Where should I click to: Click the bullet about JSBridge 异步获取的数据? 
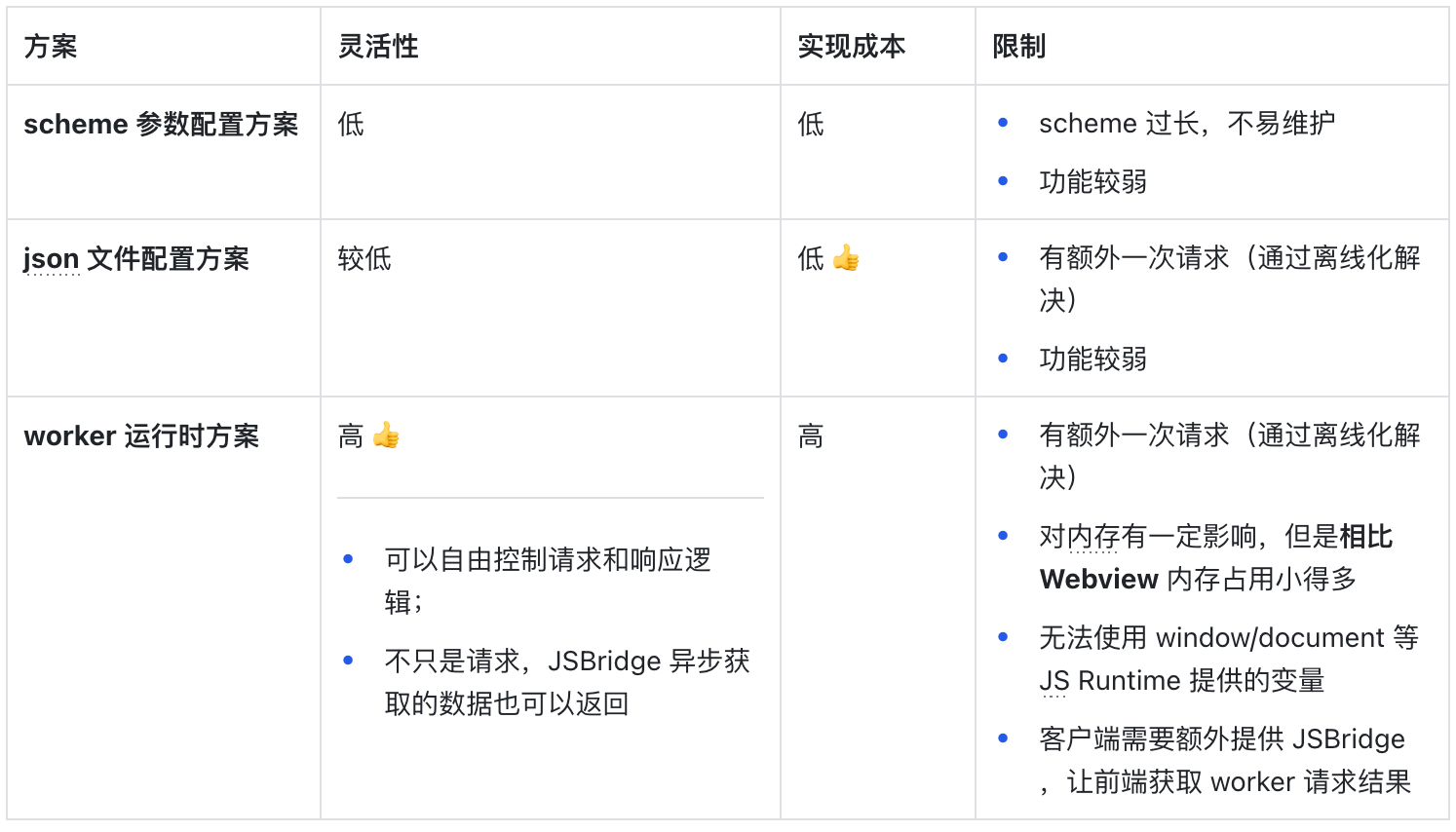pos(566,662)
